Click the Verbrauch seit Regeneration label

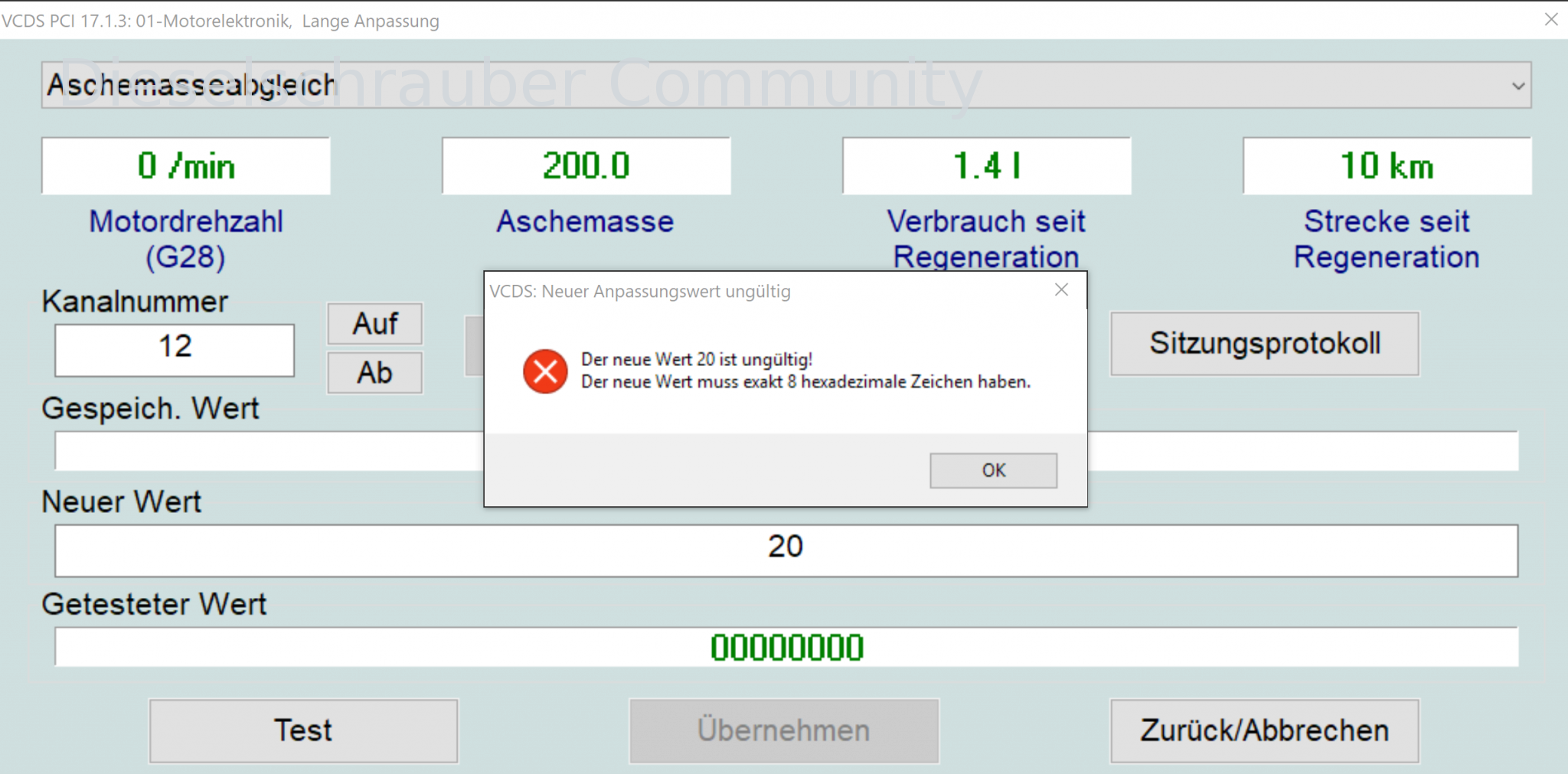coord(986,239)
